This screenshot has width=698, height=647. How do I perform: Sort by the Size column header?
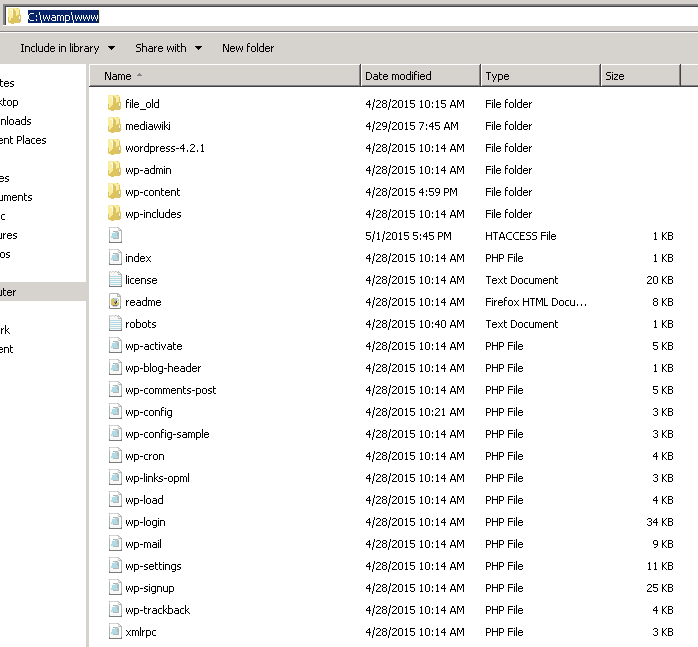[x=640, y=76]
